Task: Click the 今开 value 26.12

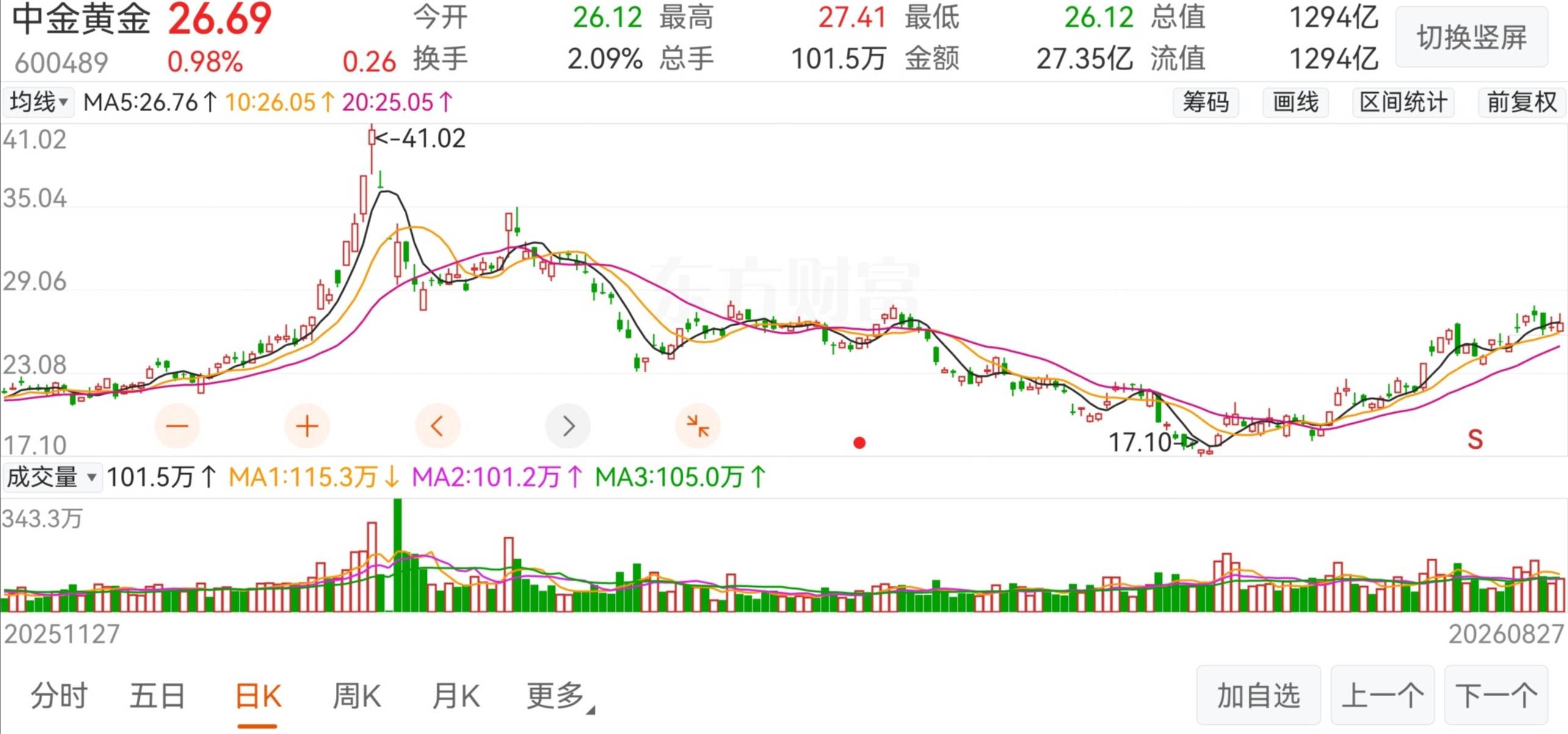Action: point(608,18)
